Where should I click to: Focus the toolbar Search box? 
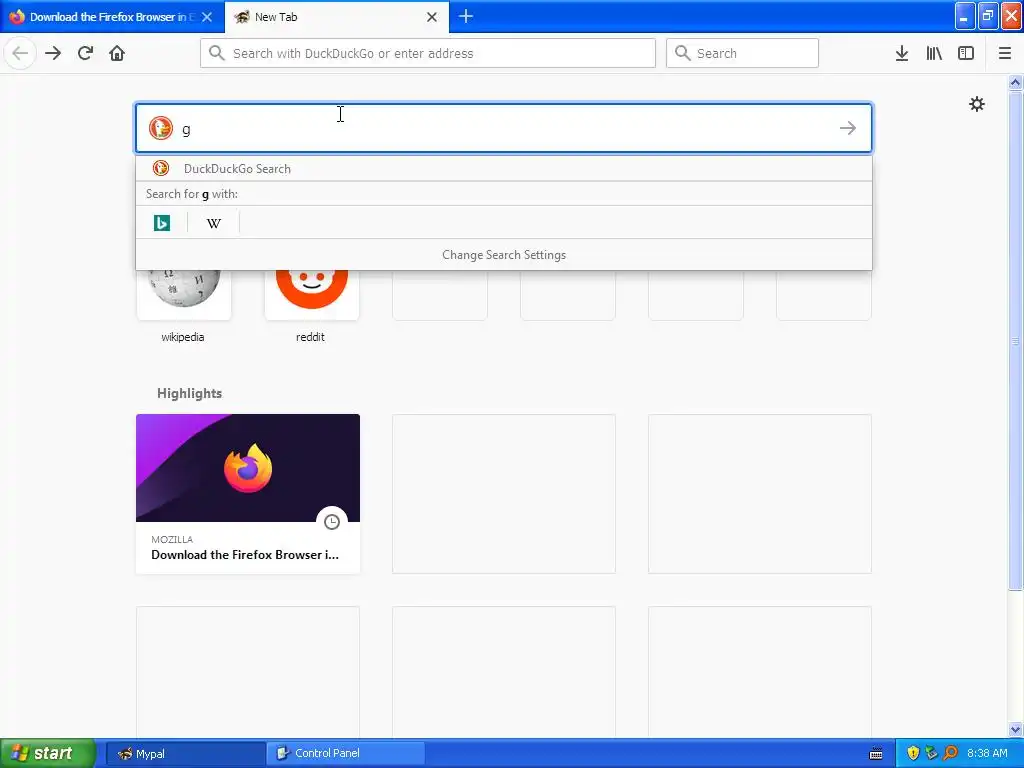(742, 53)
